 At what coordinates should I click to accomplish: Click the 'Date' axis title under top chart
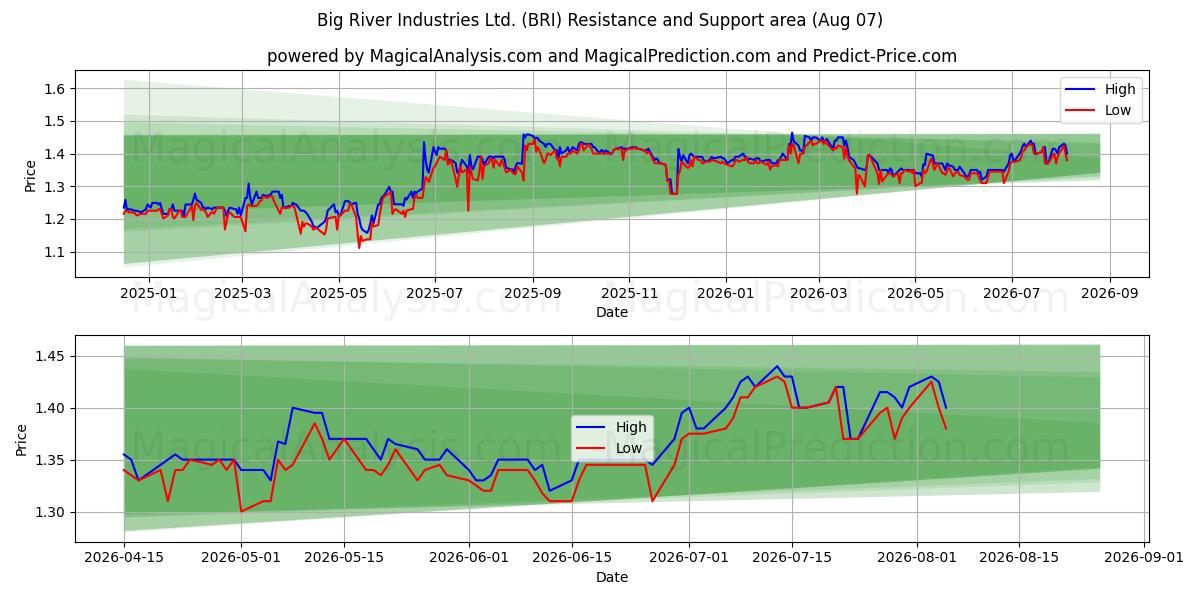pos(612,312)
